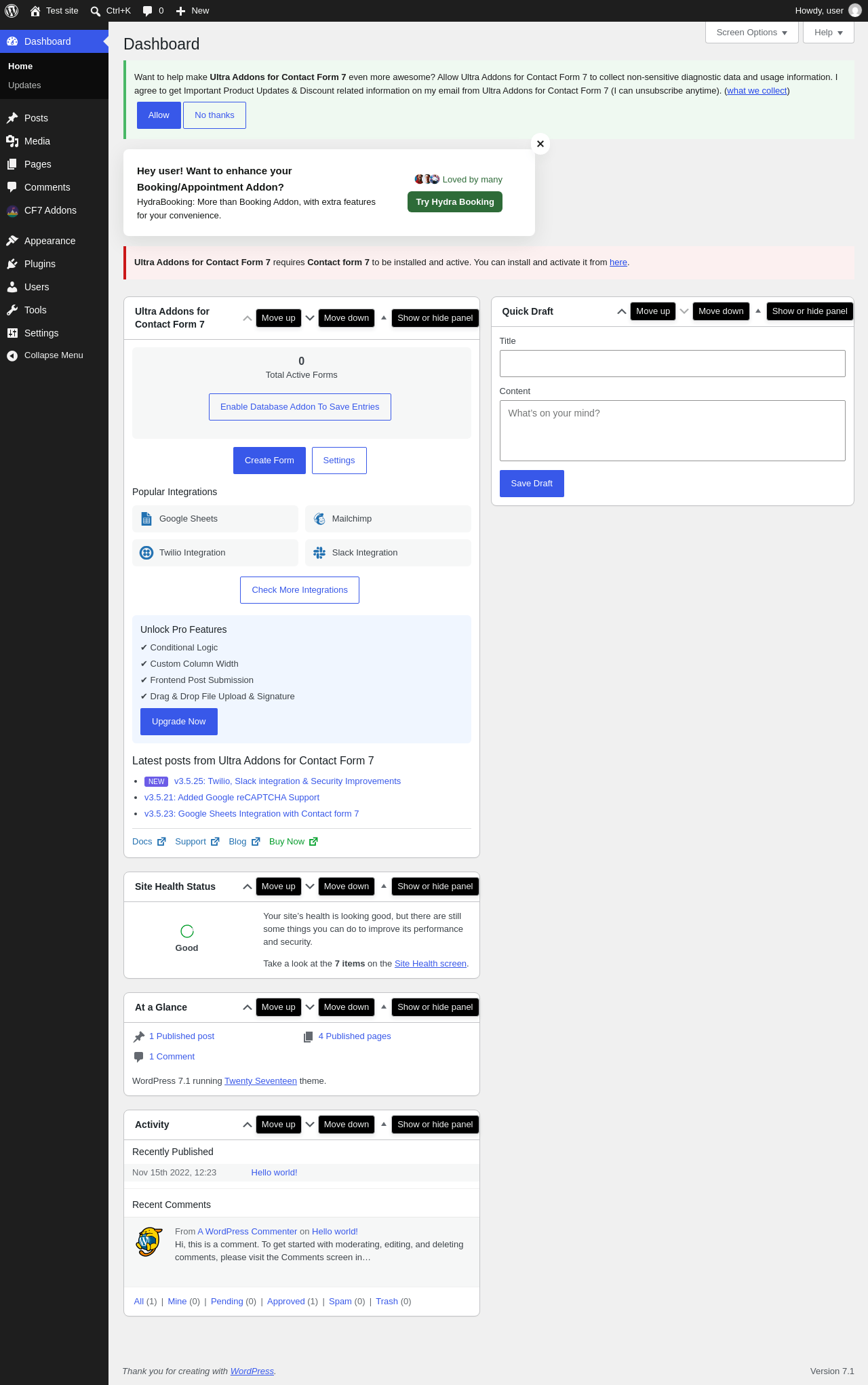Click Allow on the diagnostic data notice

click(159, 115)
